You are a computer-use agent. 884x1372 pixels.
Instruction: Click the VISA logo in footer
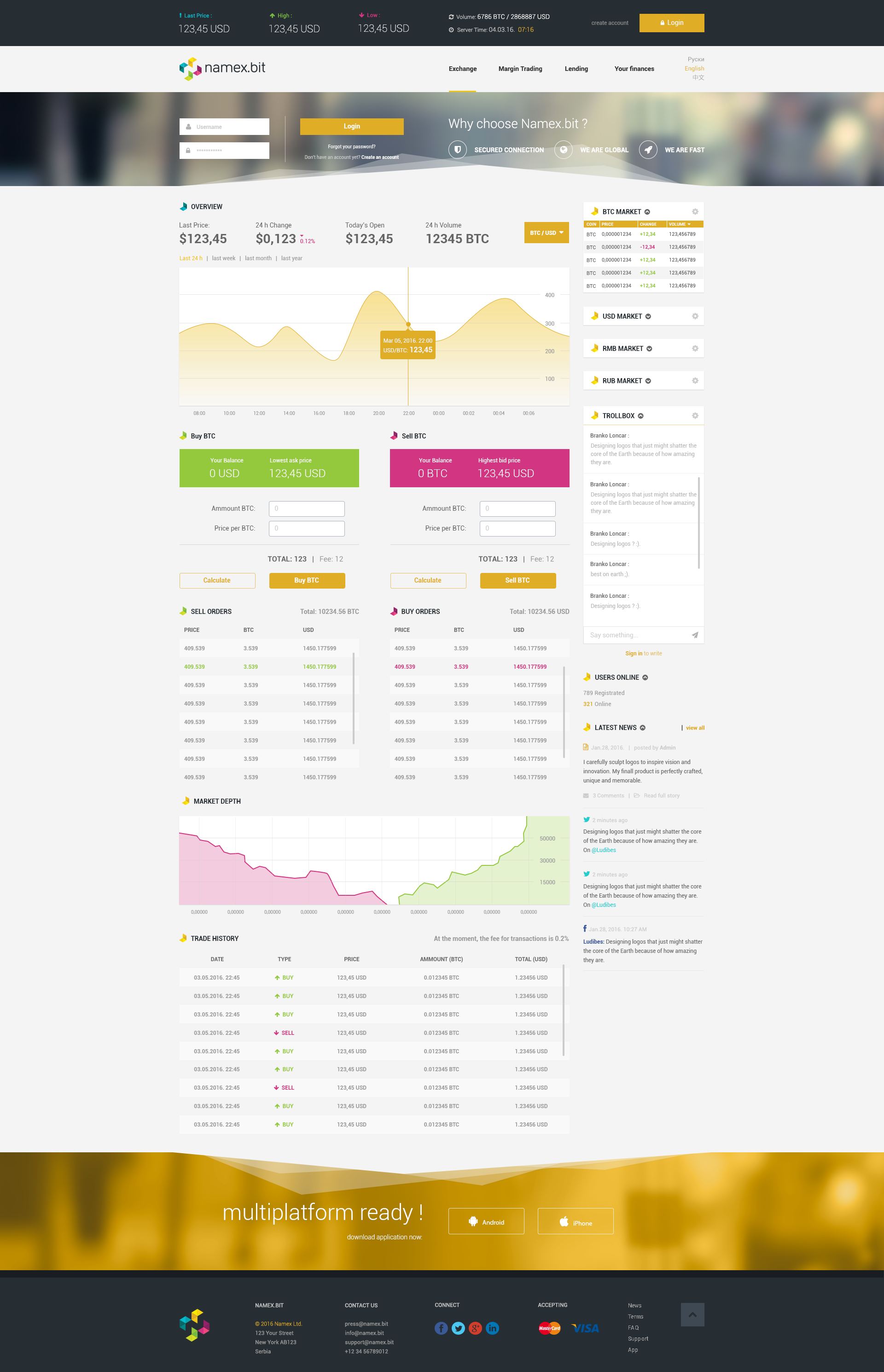coord(586,1328)
